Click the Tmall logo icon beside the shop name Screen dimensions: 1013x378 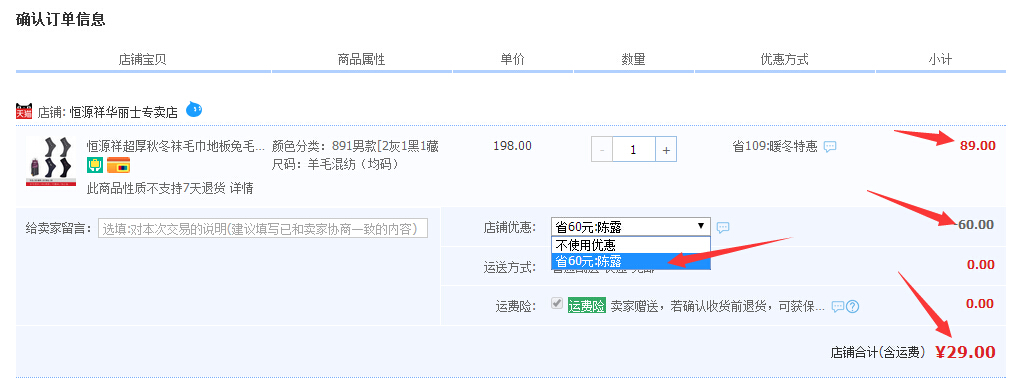pos(24,111)
